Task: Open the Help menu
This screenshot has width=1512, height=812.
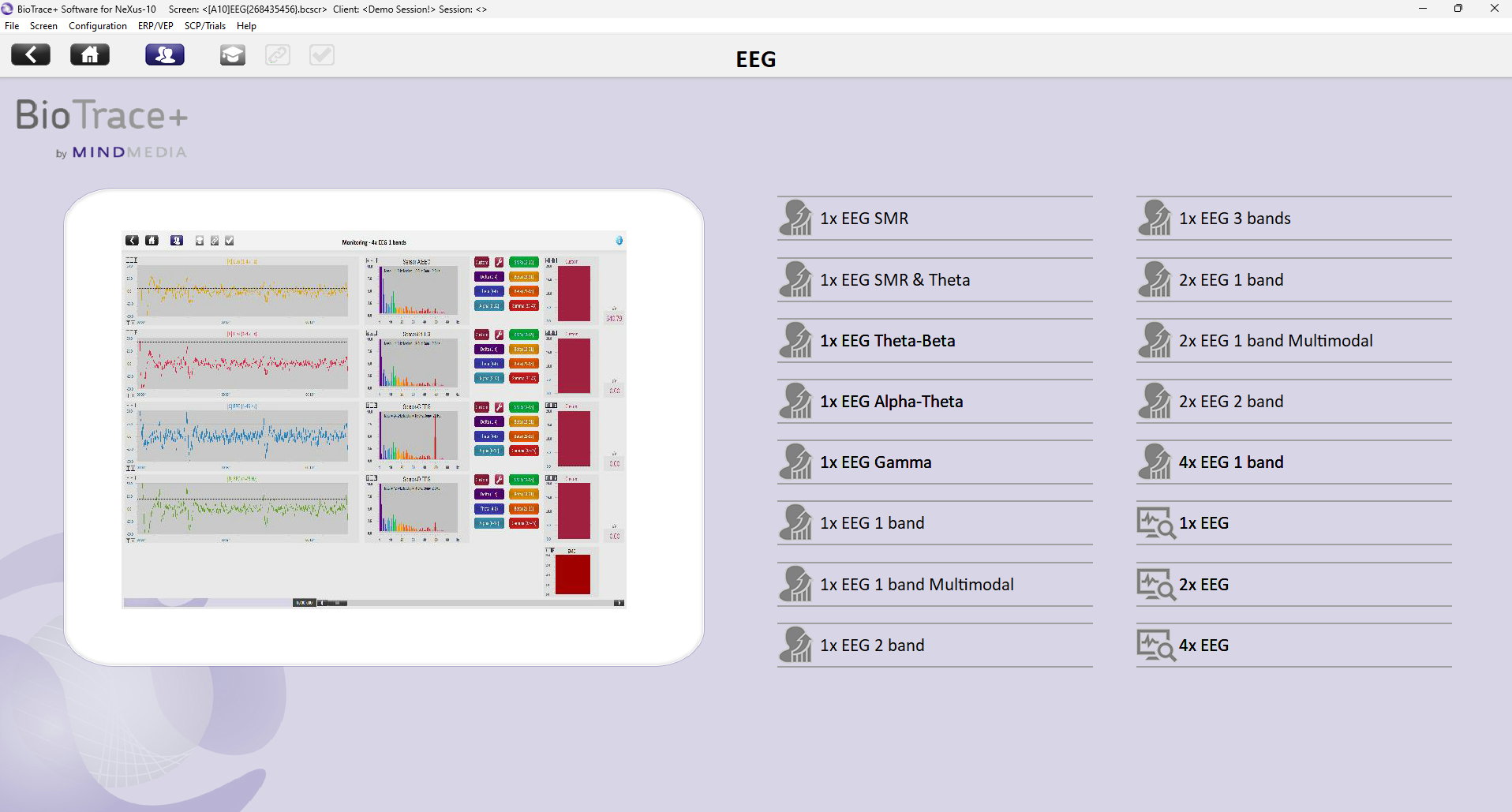Action: [246, 26]
